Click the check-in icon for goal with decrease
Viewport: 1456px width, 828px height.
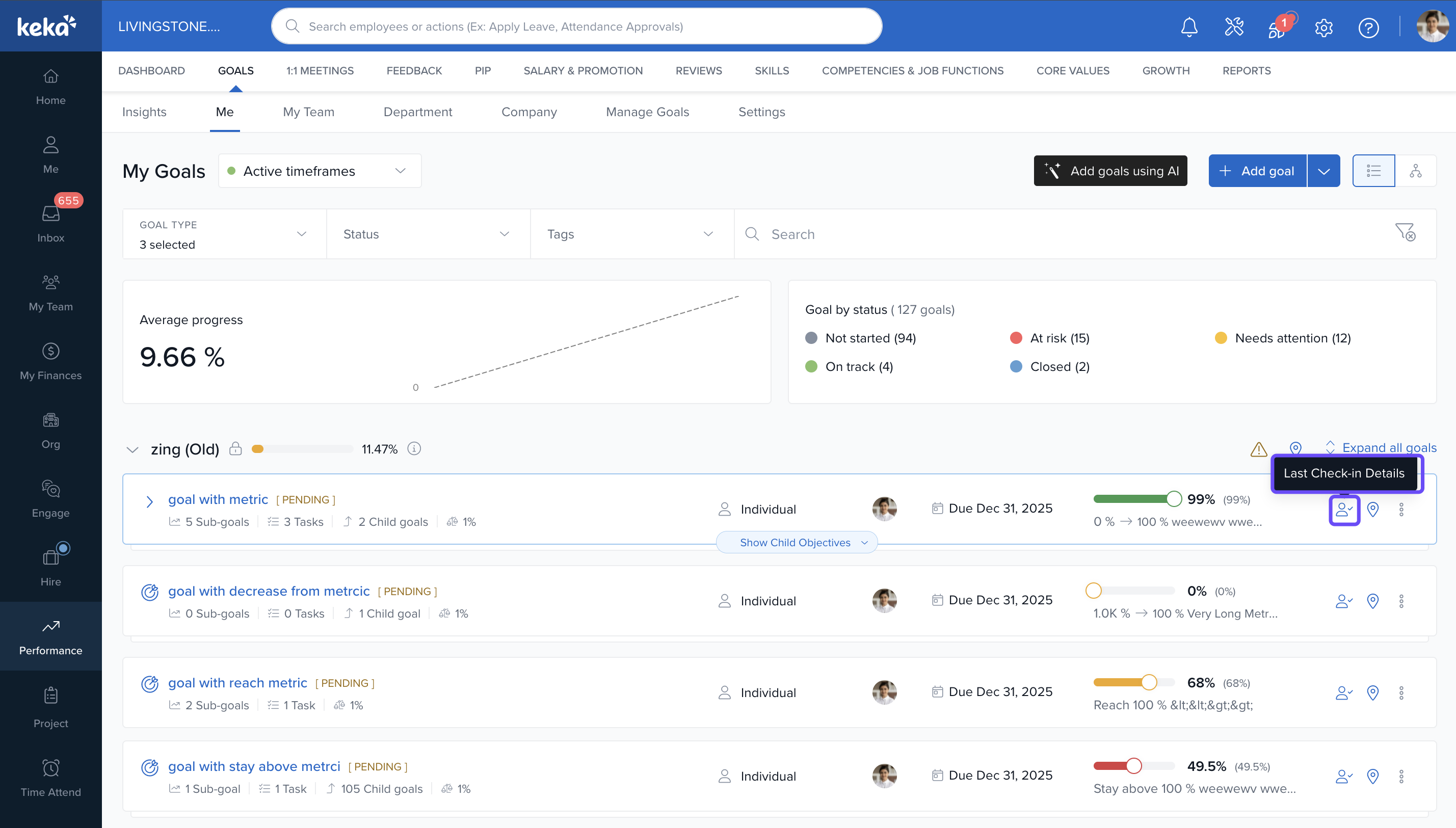(1343, 601)
